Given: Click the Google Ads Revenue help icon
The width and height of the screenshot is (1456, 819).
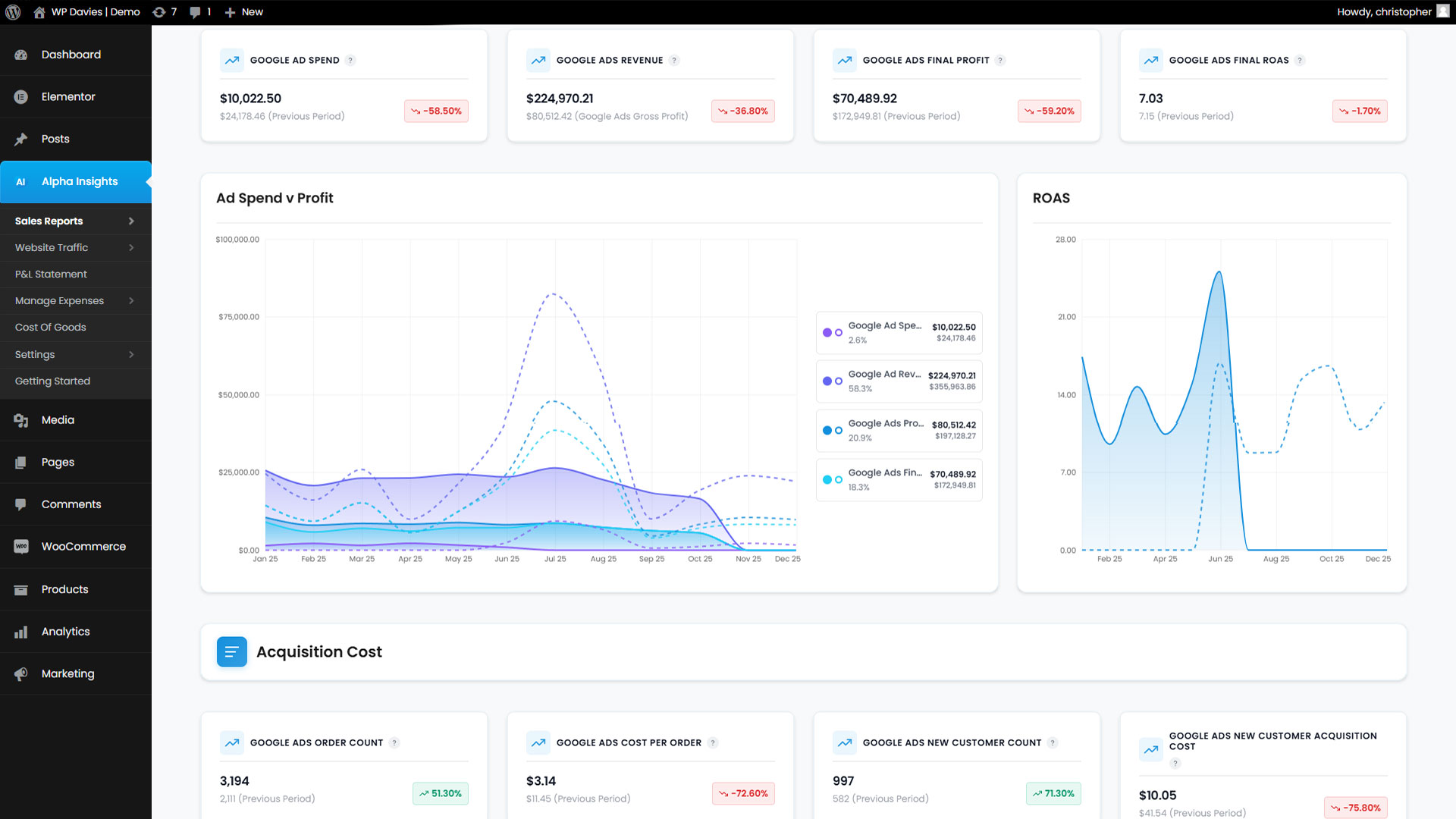Looking at the screenshot, I should click(674, 61).
